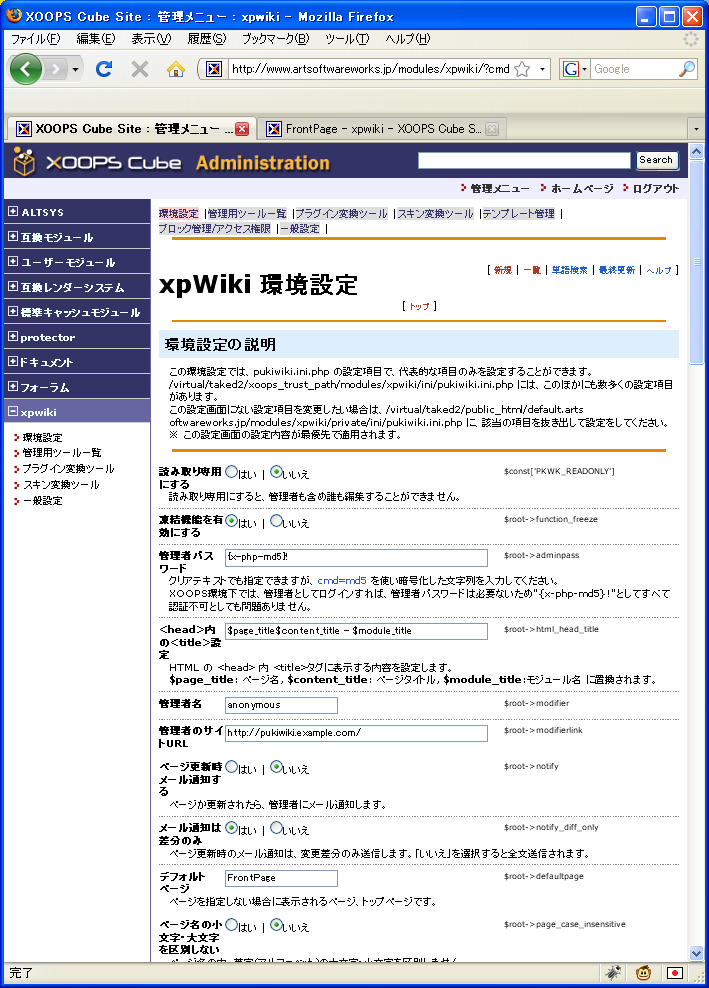Click the Stop loading X icon

[x=140, y=69]
